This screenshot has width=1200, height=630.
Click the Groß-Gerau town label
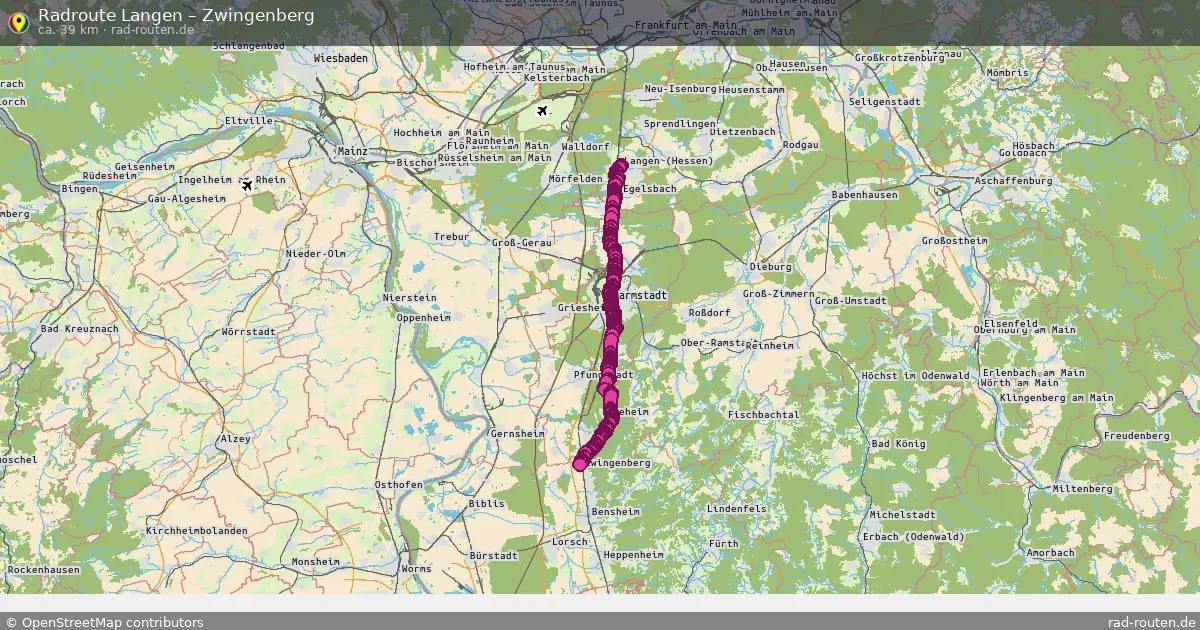click(522, 242)
